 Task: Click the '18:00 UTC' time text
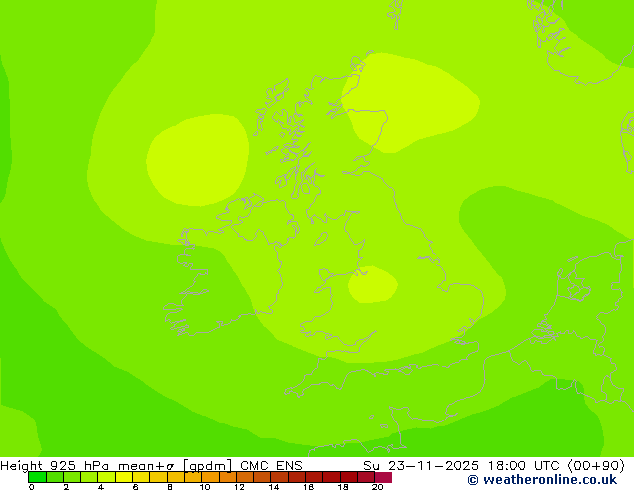click(x=524, y=466)
